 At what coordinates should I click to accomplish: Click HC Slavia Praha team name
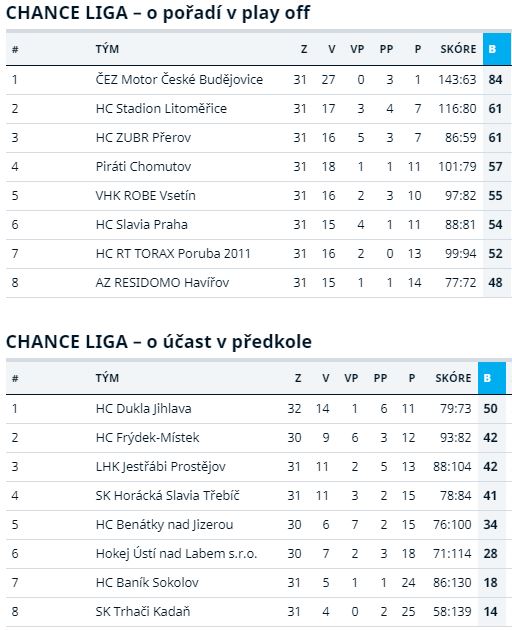coord(141,224)
